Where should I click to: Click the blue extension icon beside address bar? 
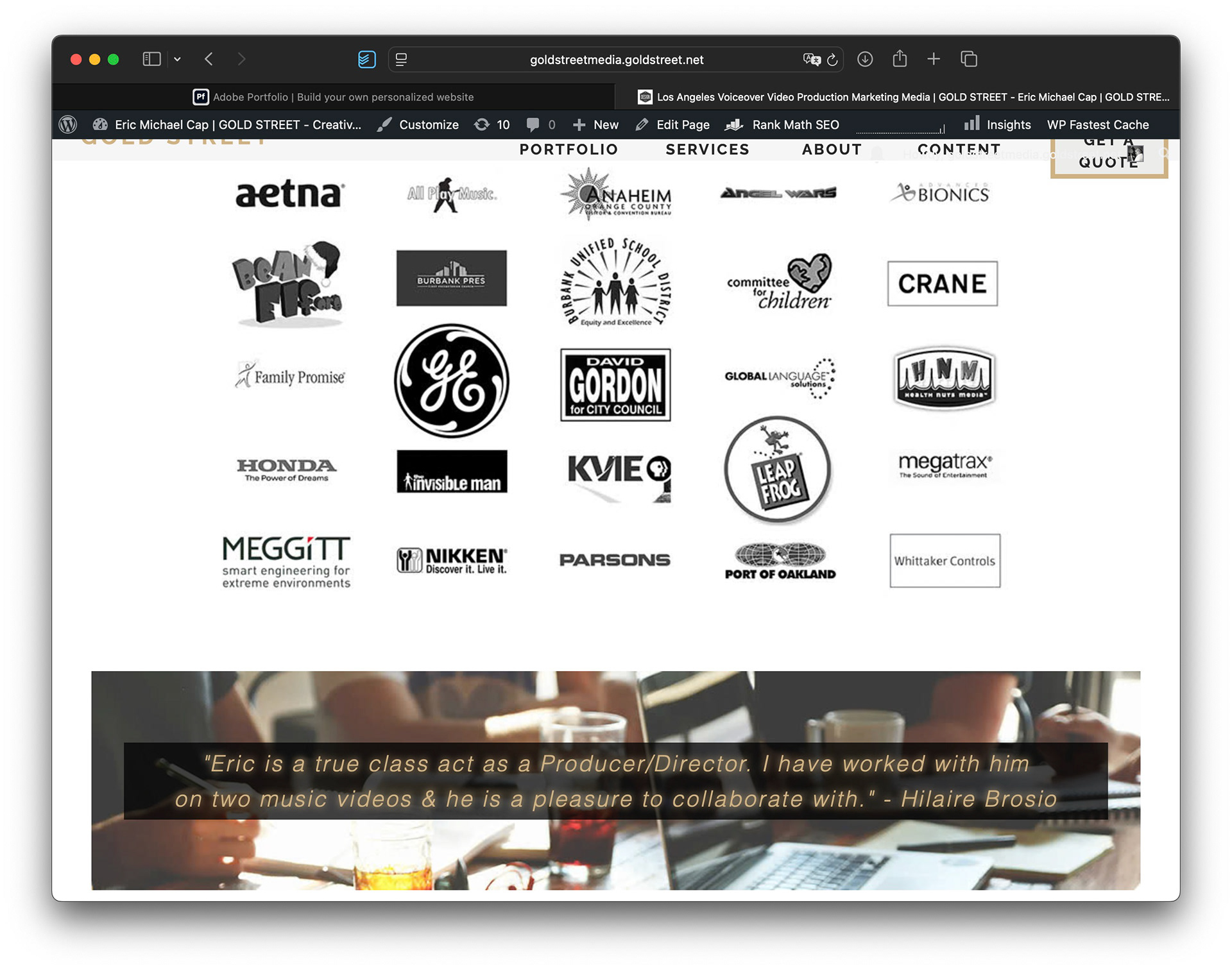click(366, 59)
